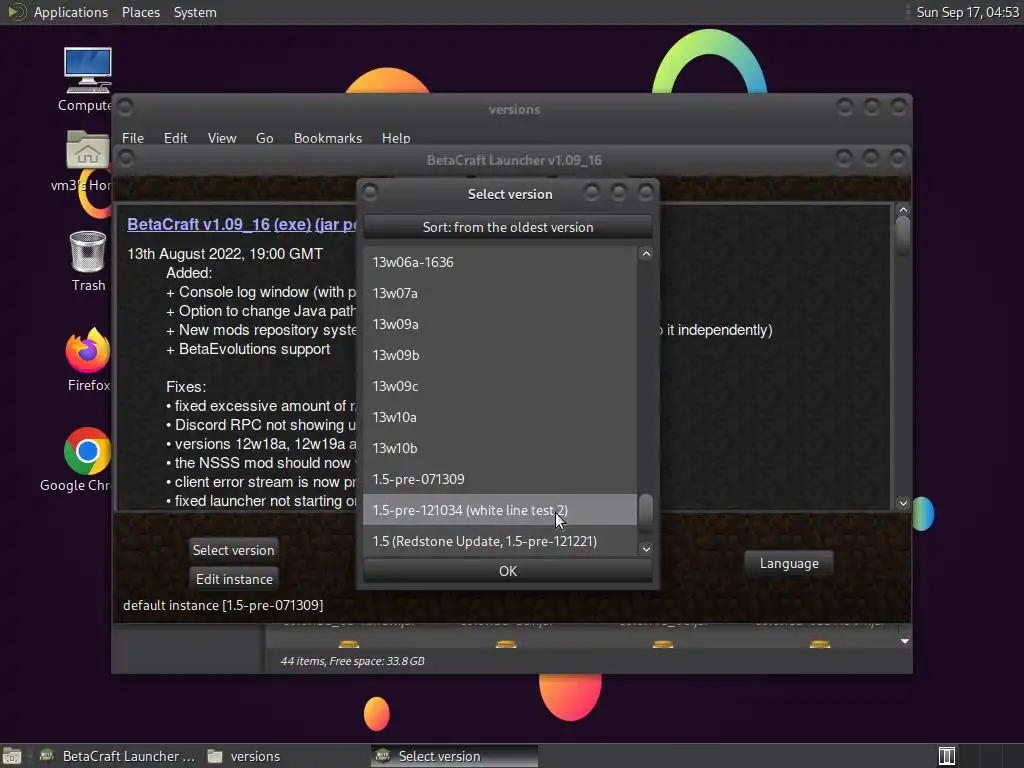
Task: Open the Trash desktop icon
Action: [88, 261]
